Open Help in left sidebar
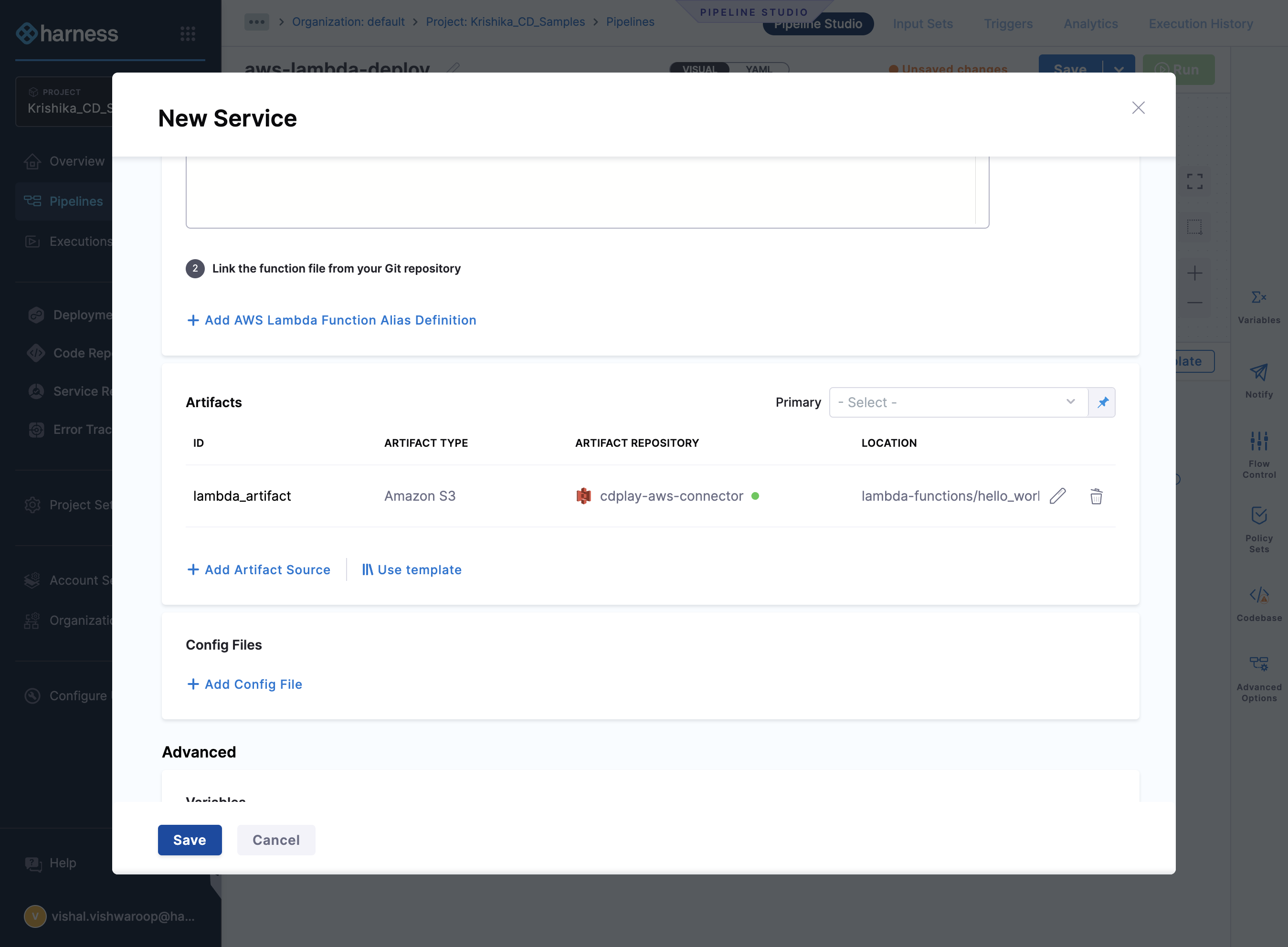The width and height of the screenshot is (1288, 947). 52,863
